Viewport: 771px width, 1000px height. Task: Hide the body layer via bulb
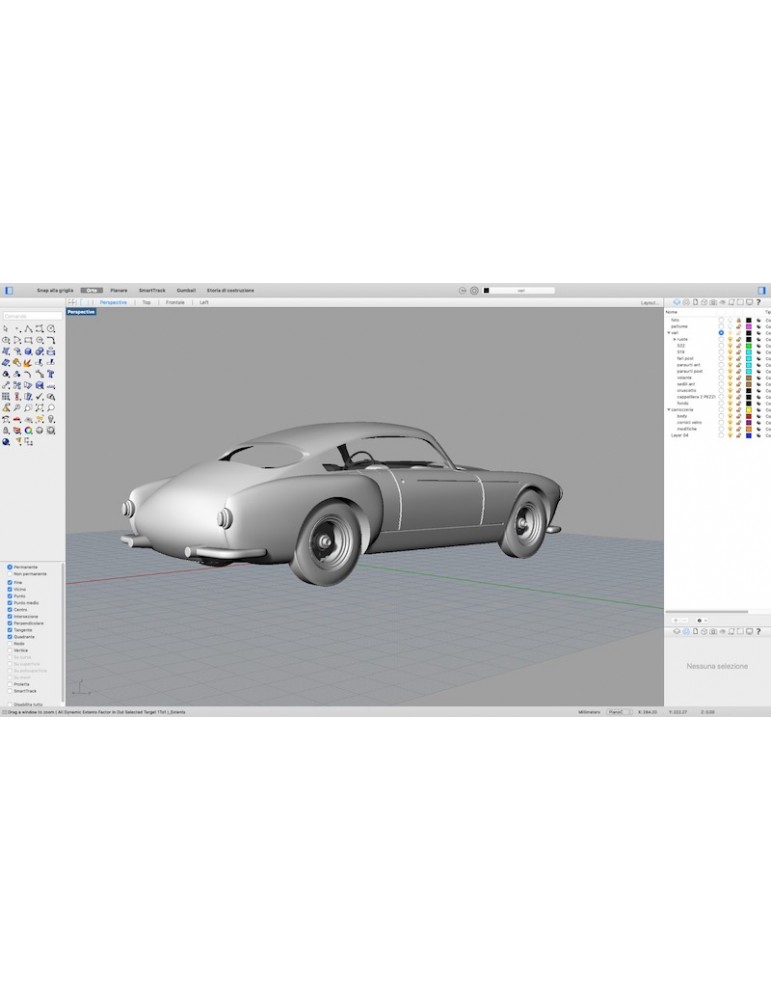point(730,416)
